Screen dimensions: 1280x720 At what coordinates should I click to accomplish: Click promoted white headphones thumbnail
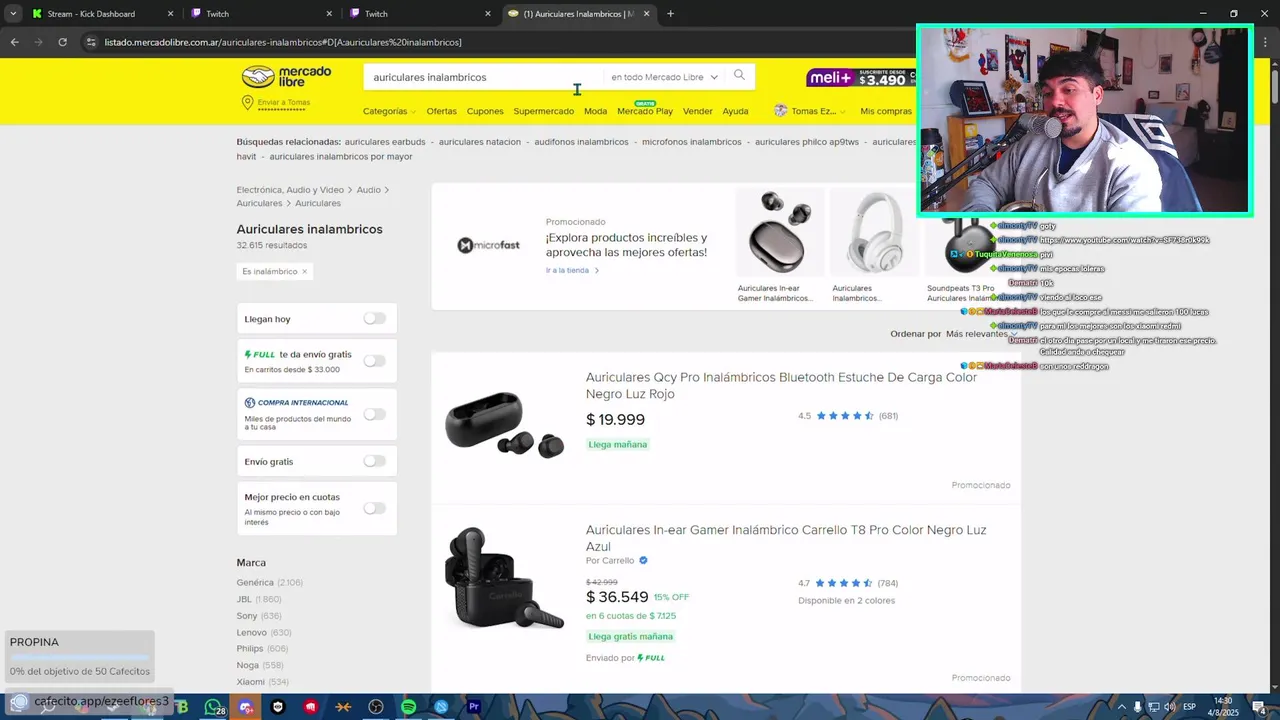[874, 233]
